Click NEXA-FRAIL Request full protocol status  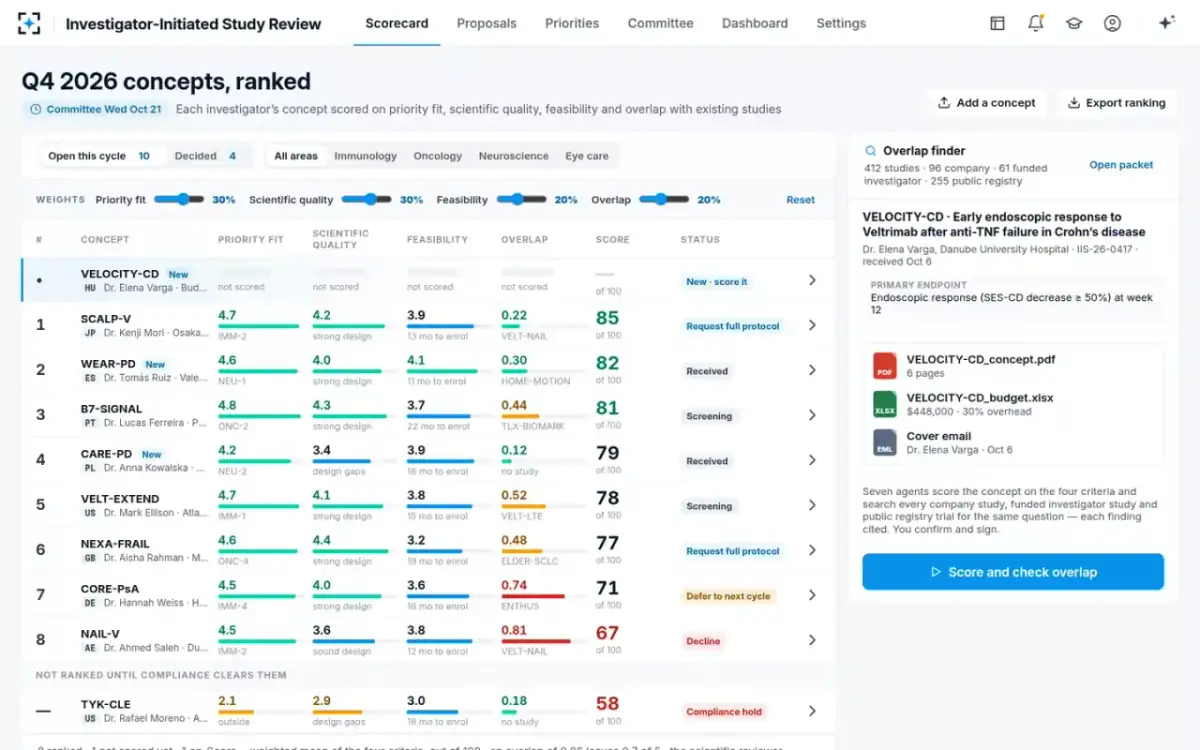point(733,551)
